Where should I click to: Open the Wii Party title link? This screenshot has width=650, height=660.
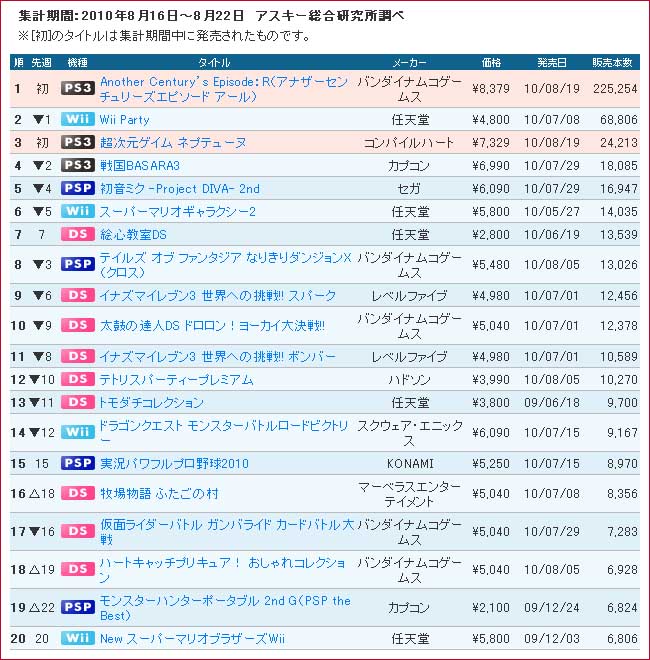pos(125,120)
